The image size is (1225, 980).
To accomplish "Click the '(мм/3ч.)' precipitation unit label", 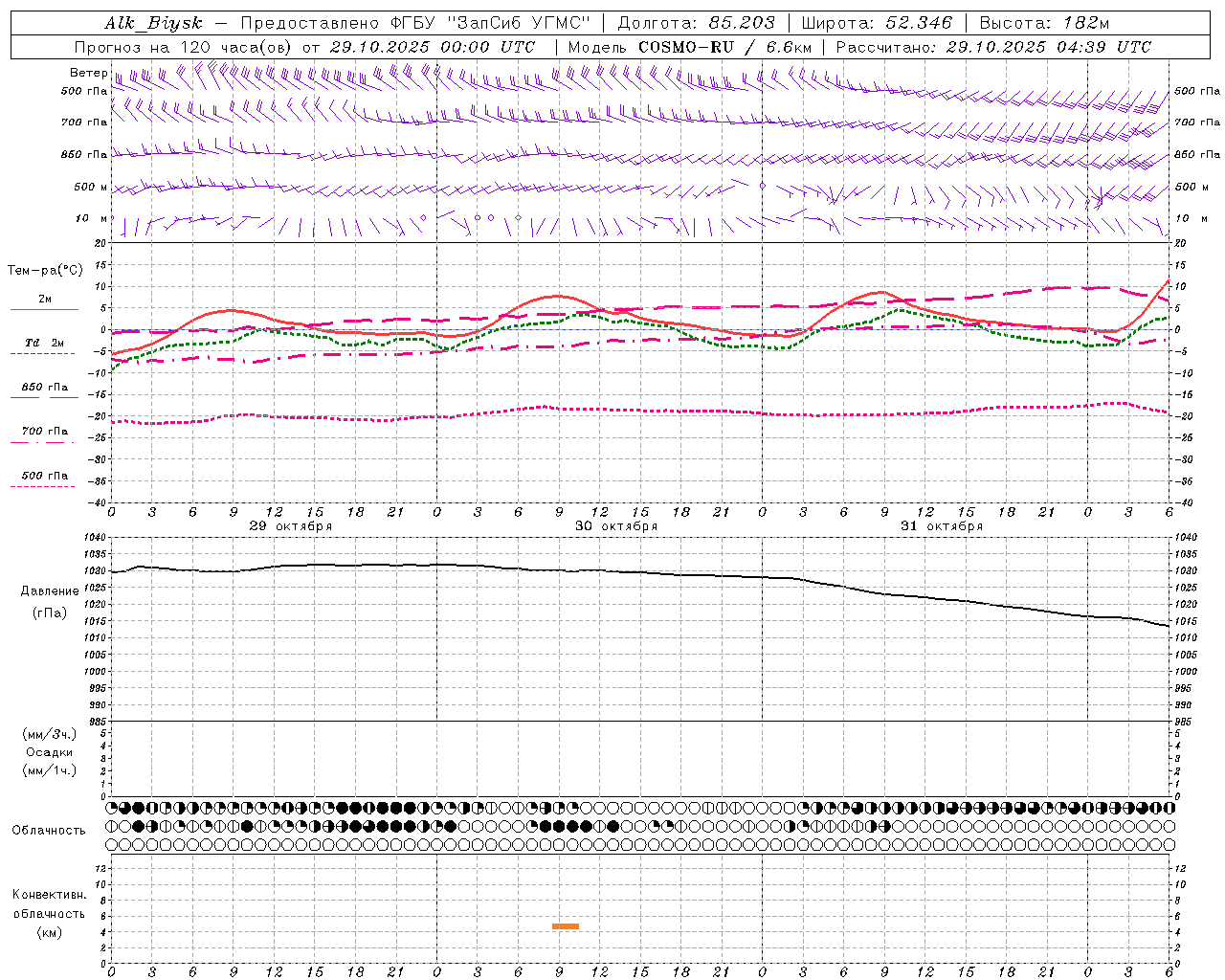I will 50,734.
